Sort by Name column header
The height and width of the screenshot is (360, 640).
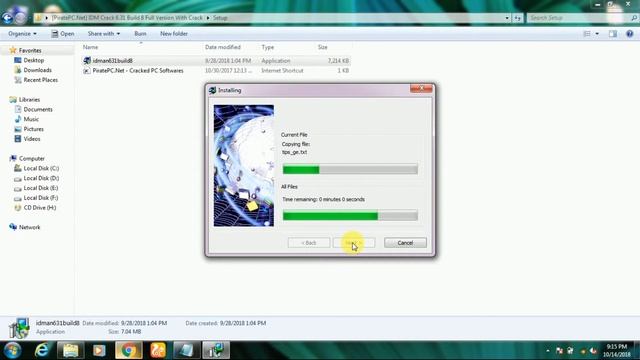click(x=90, y=47)
